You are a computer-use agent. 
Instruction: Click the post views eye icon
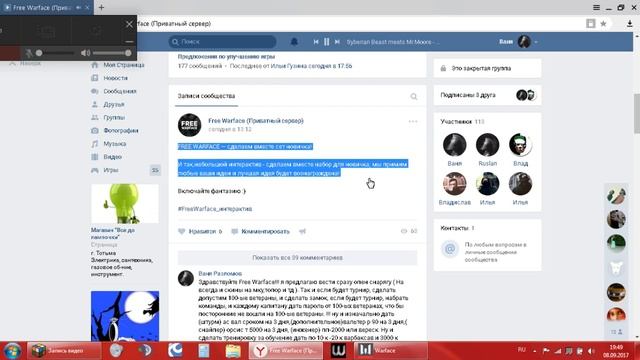point(404,231)
